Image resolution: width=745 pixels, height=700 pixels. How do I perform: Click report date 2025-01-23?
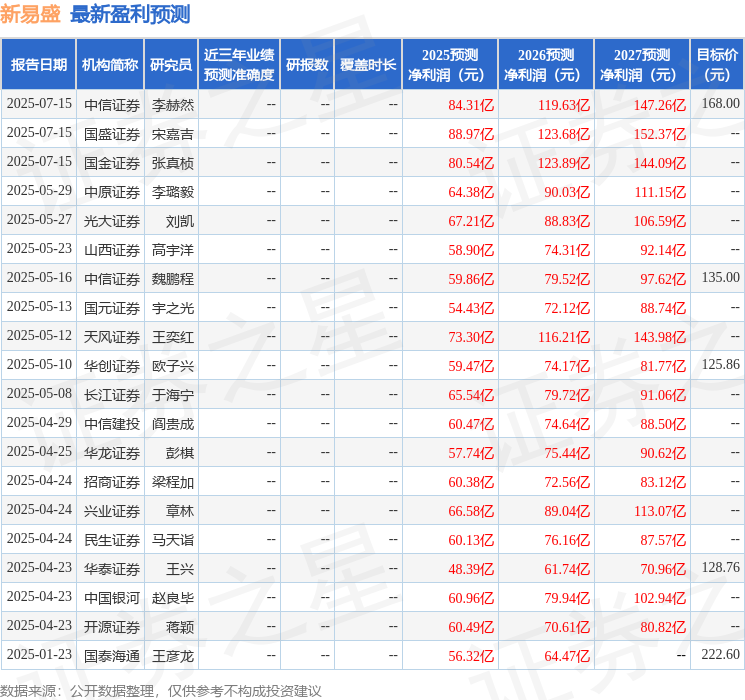click(x=39, y=654)
